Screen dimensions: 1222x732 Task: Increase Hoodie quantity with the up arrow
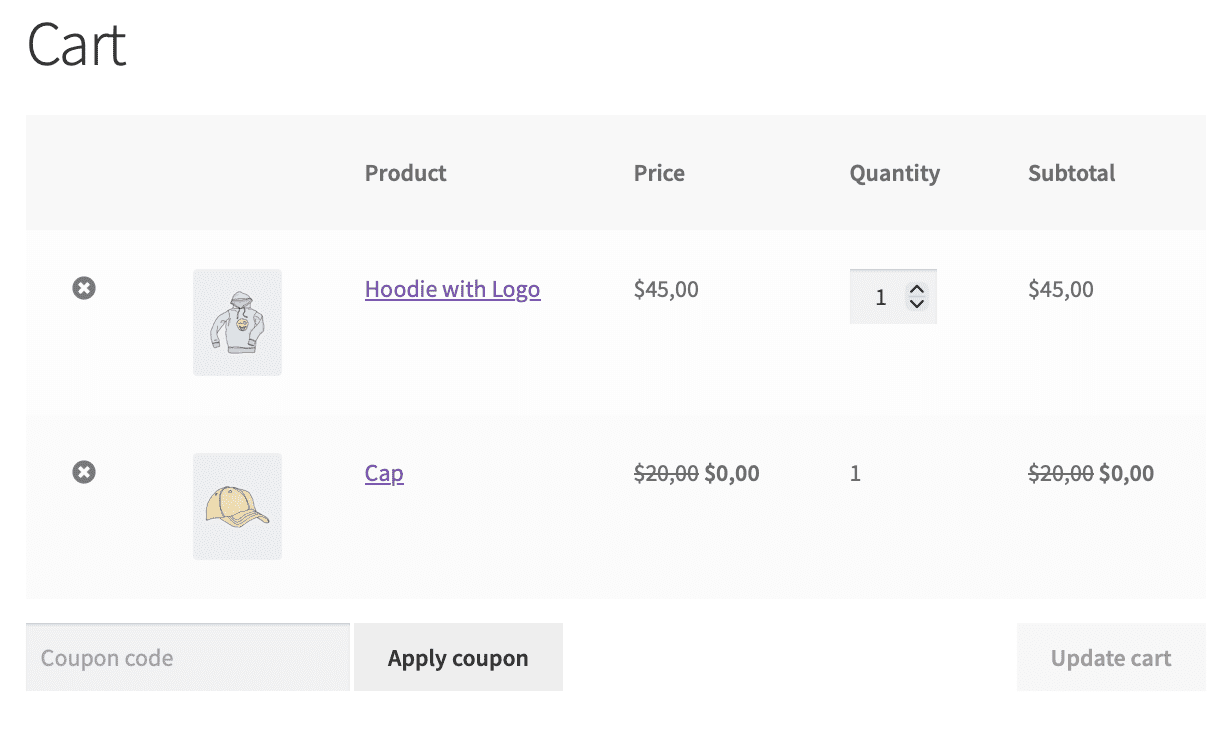(x=917, y=289)
